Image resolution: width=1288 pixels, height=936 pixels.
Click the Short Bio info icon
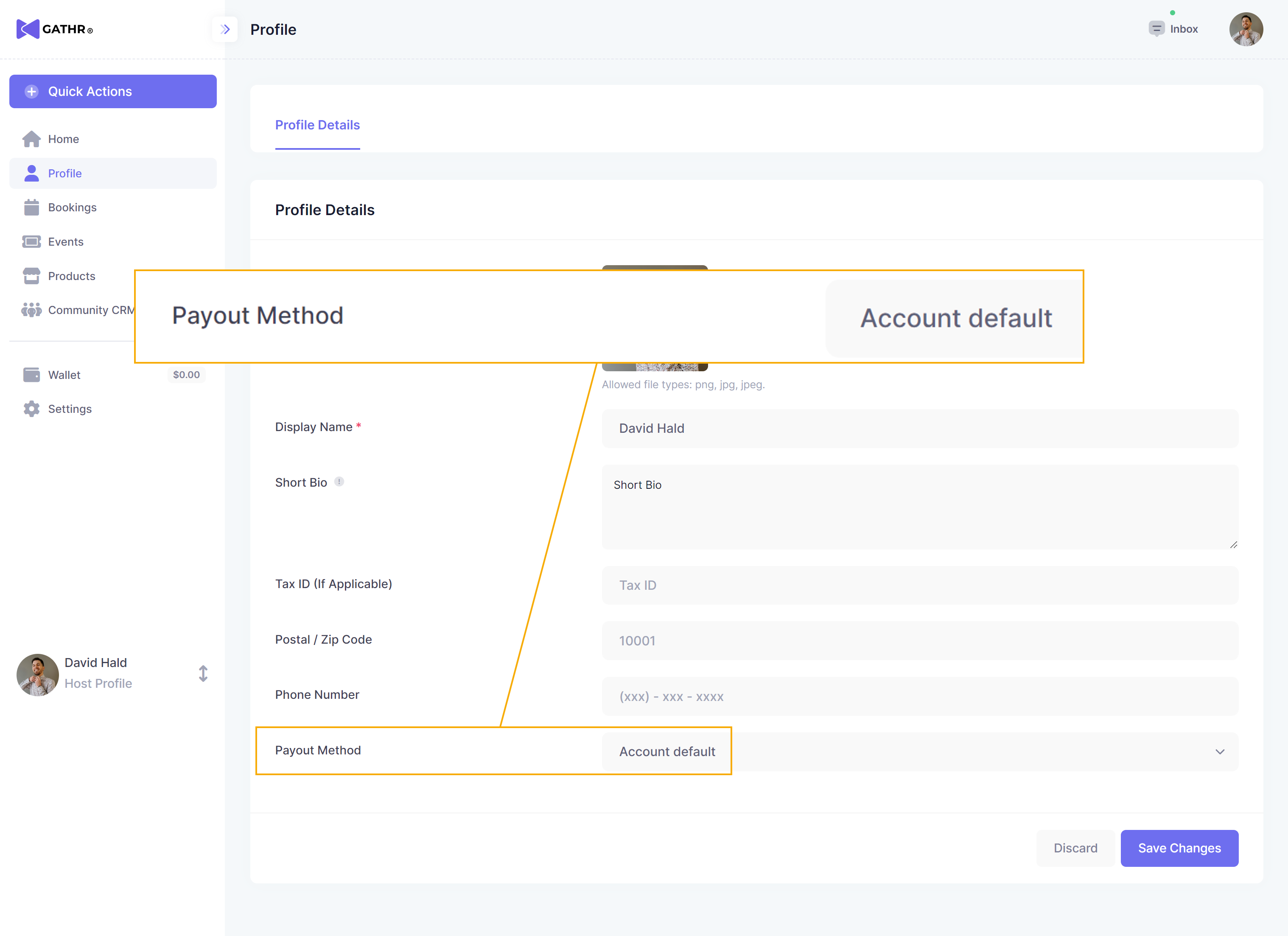(x=339, y=482)
